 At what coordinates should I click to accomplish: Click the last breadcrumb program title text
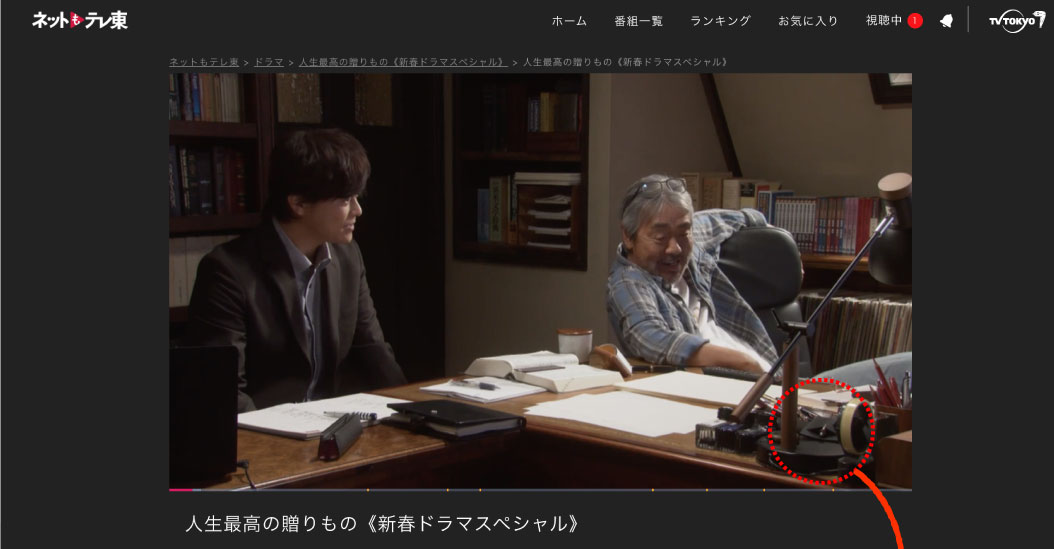pos(625,62)
